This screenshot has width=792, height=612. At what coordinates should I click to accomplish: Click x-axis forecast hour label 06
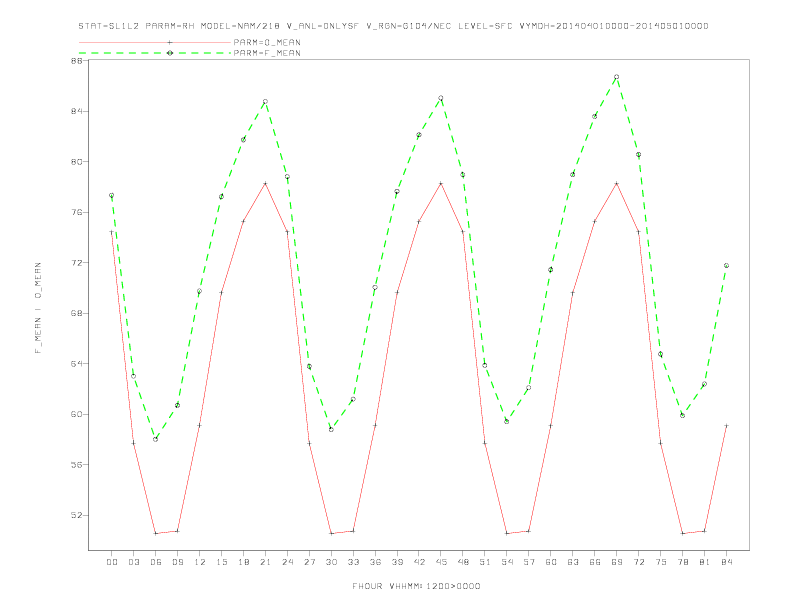coord(156,562)
